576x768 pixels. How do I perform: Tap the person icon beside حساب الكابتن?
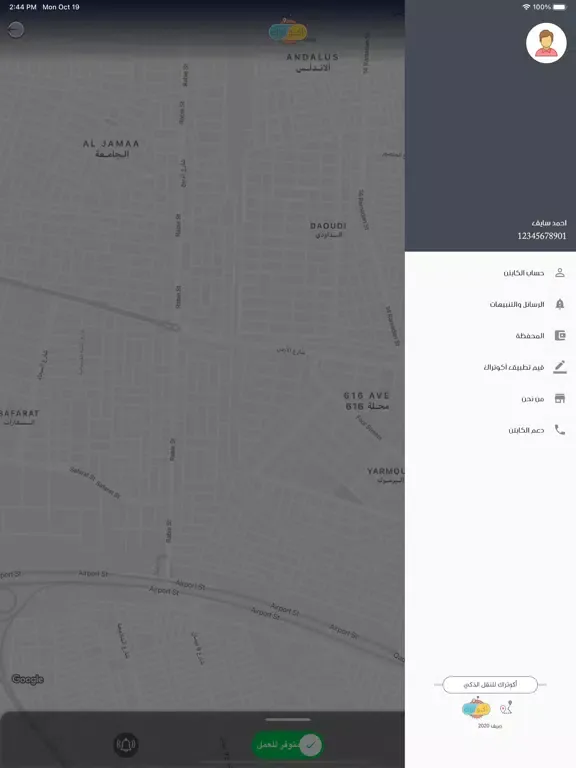pyautogui.click(x=560, y=273)
